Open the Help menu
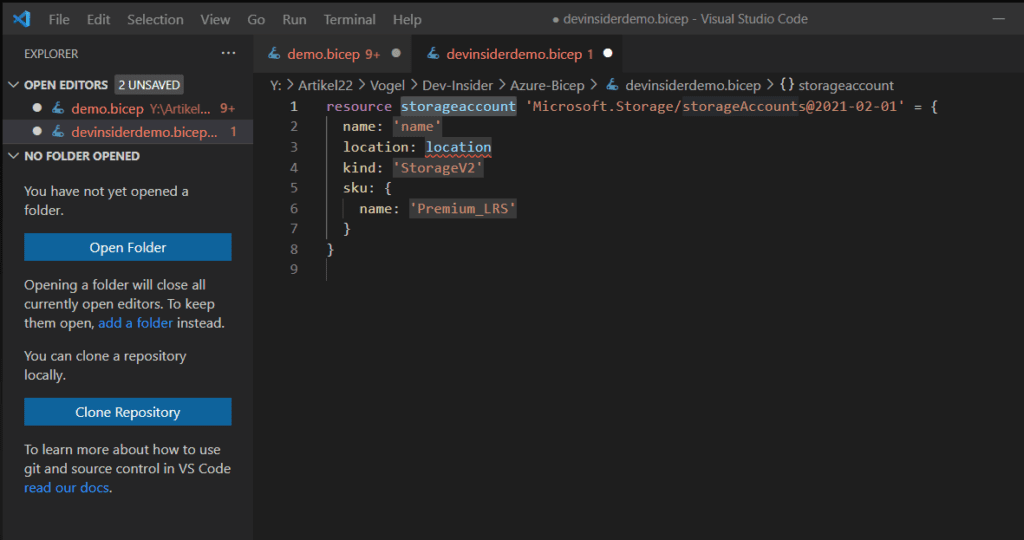1024x540 pixels. click(x=407, y=20)
